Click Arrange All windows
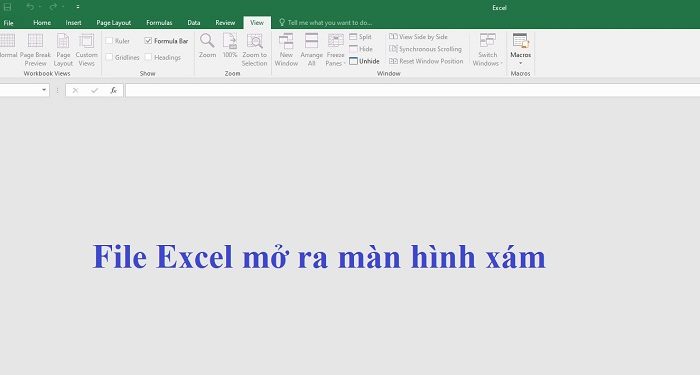This screenshot has width=700, height=375. (x=312, y=50)
